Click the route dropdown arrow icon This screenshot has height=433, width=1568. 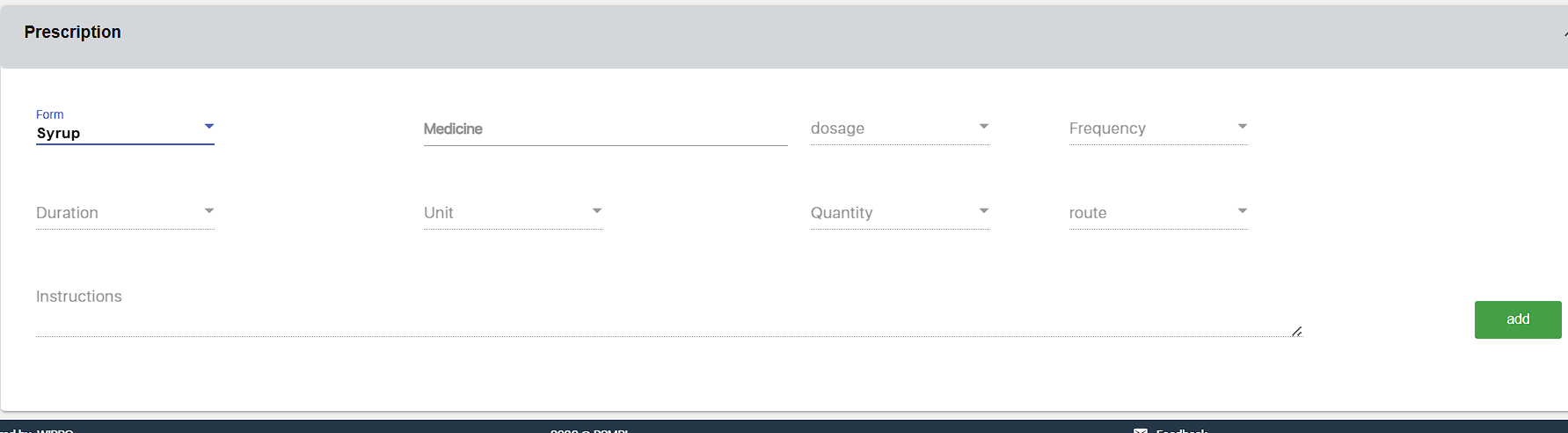point(1243,211)
